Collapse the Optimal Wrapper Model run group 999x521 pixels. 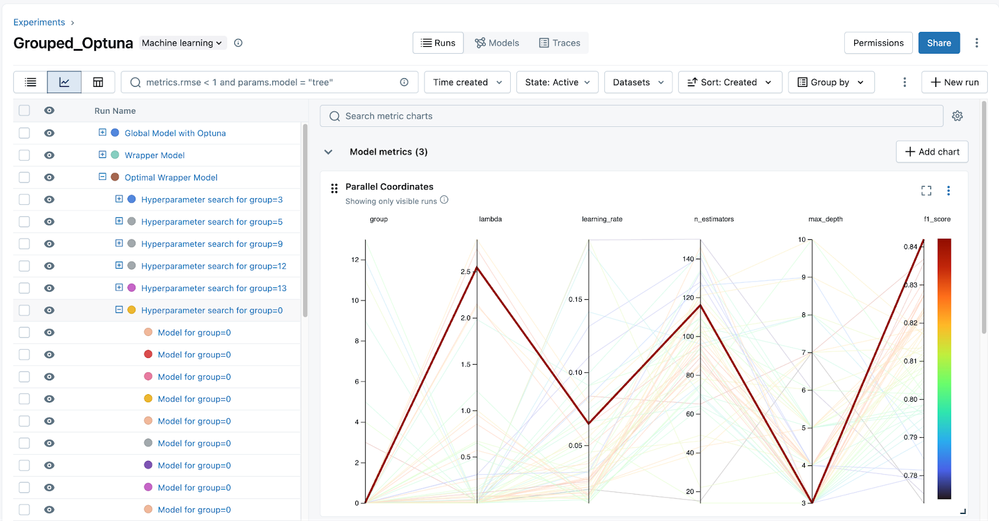coord(102,177)
